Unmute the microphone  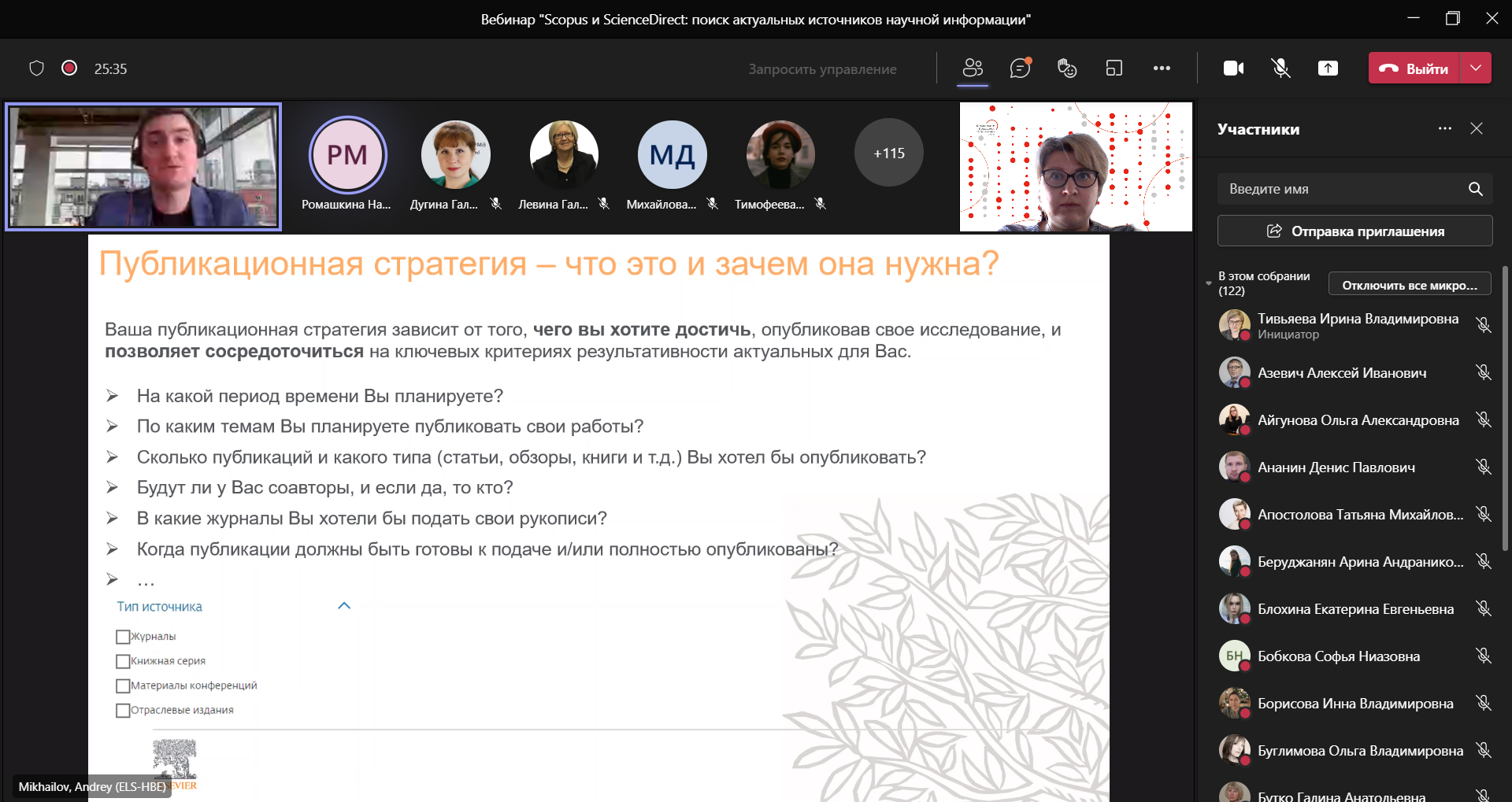tap(1280, 68)
